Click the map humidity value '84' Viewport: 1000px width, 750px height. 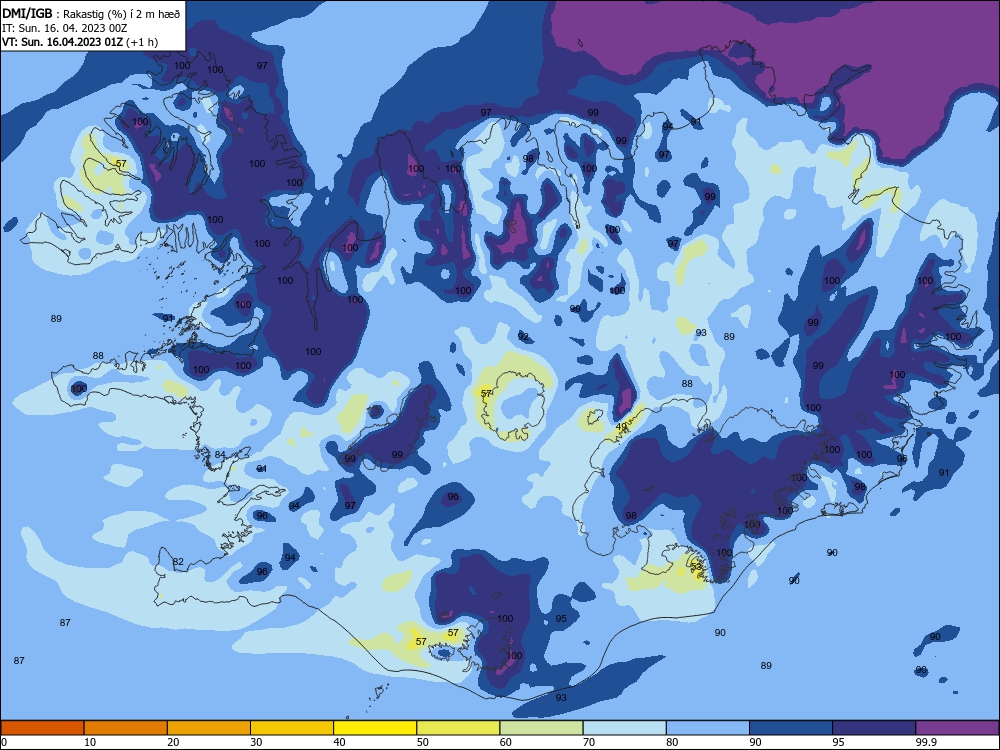(219, 455)
